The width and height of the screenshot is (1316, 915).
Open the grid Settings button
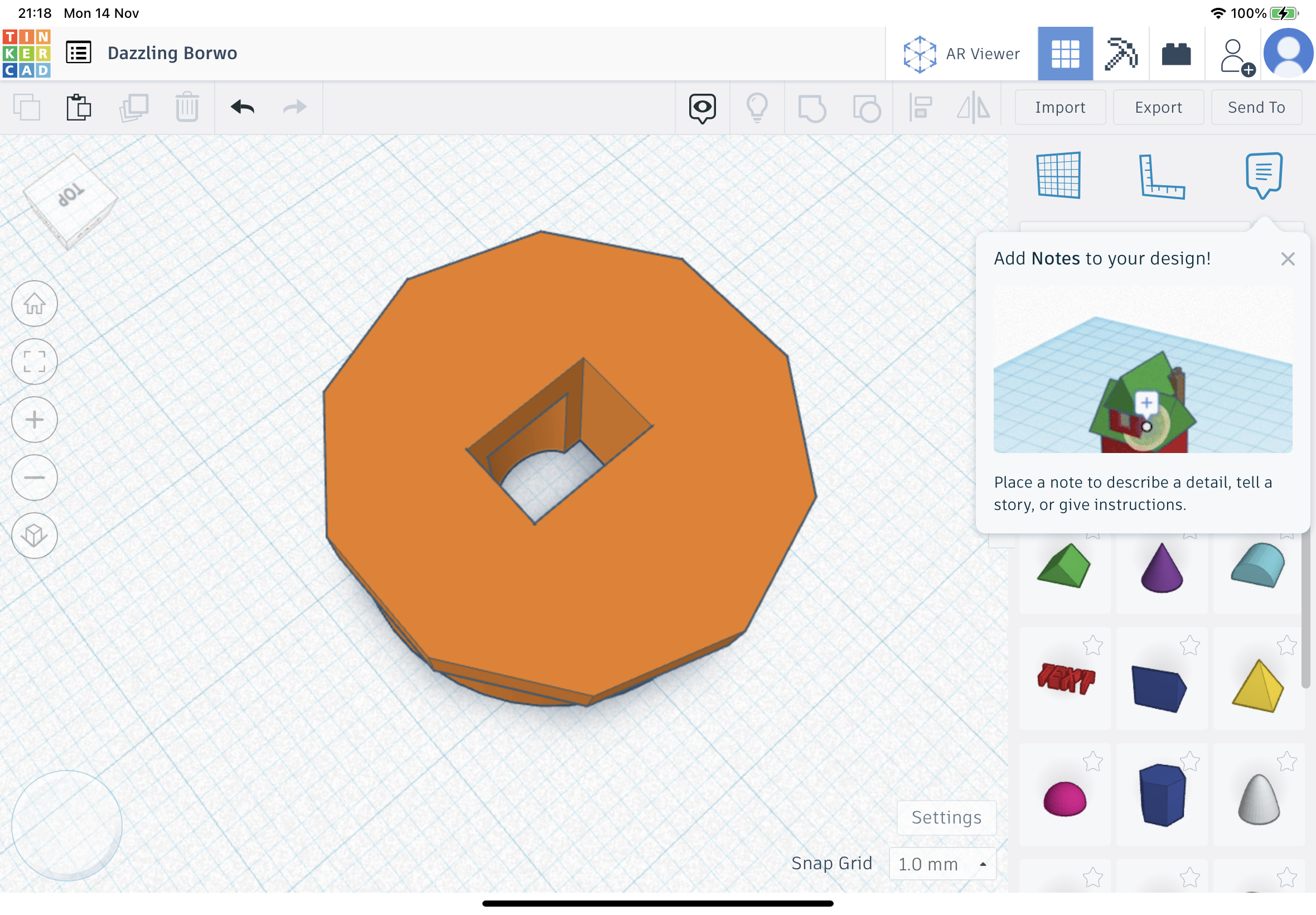click(x=946, y=817)
